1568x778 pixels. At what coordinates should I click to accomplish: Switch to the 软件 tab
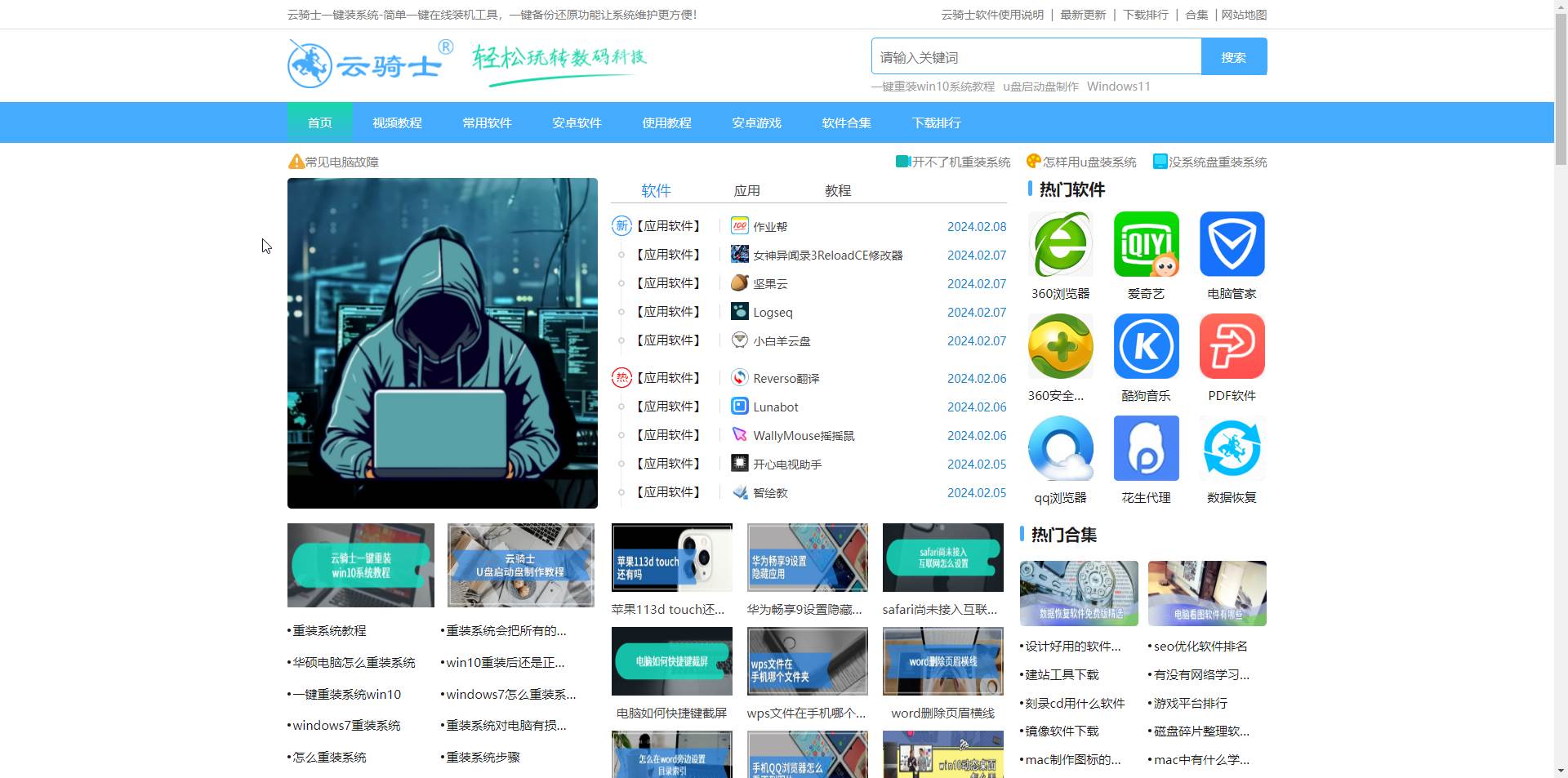coord(656,190)
